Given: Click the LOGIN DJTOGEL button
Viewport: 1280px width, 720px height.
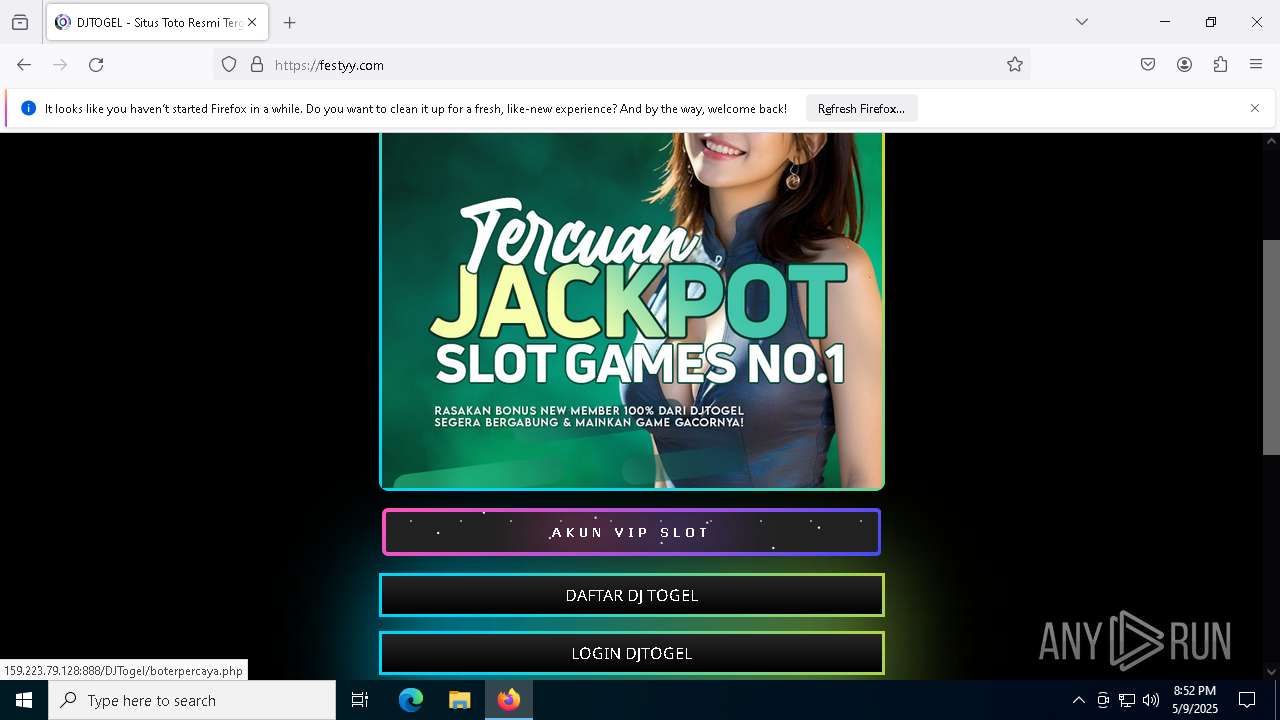Looking at the screenshot, I should coord(632,653).
